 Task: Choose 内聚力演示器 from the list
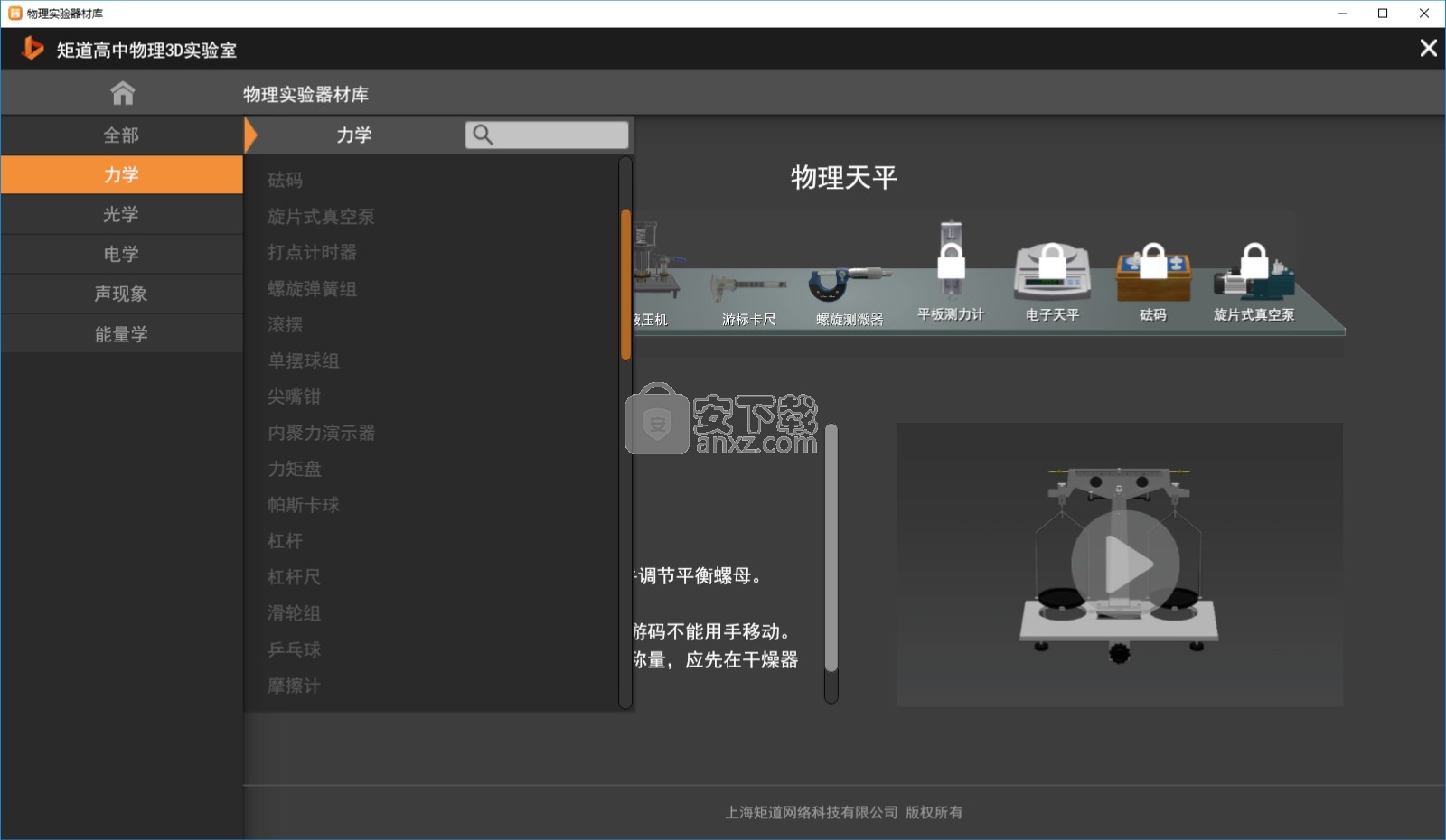click(321, 433)
